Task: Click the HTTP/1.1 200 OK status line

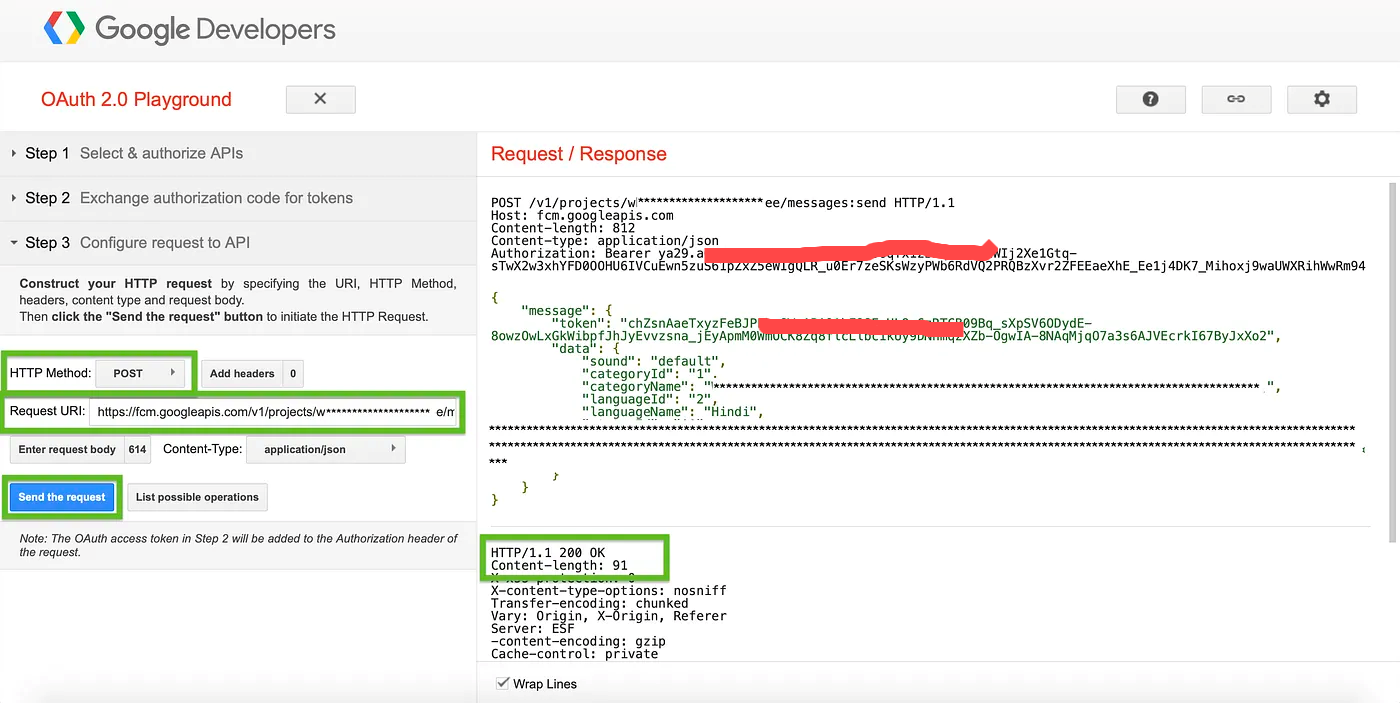Action: click(548, 553)
